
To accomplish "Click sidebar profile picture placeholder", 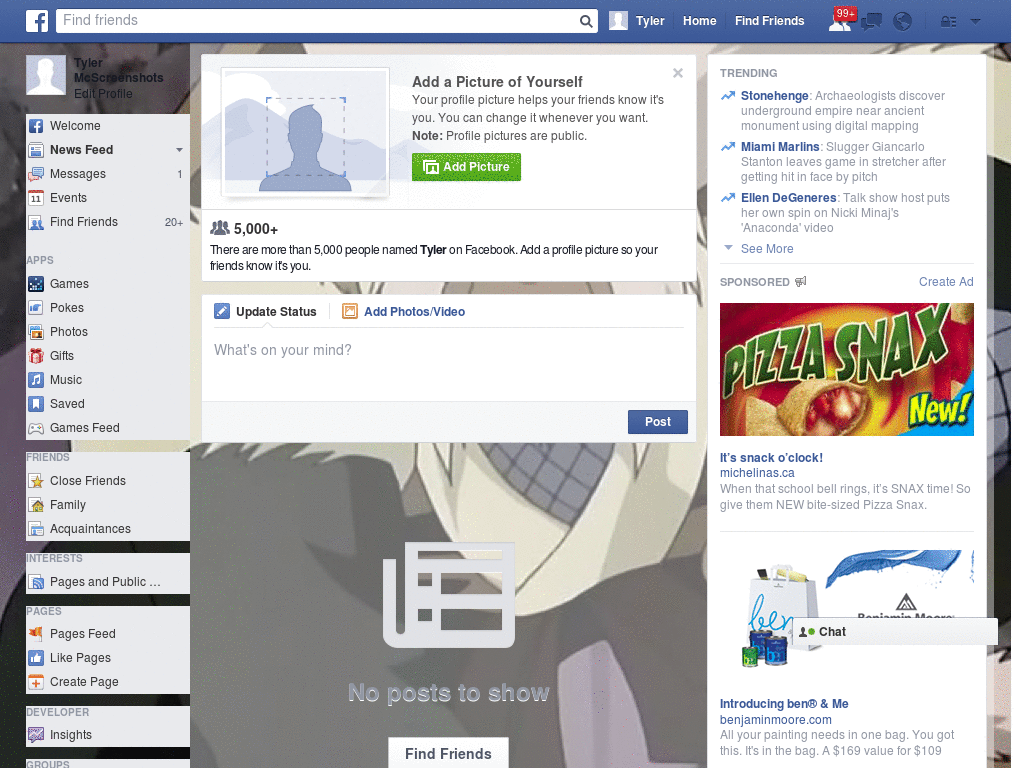I will (x=46, y=75).
